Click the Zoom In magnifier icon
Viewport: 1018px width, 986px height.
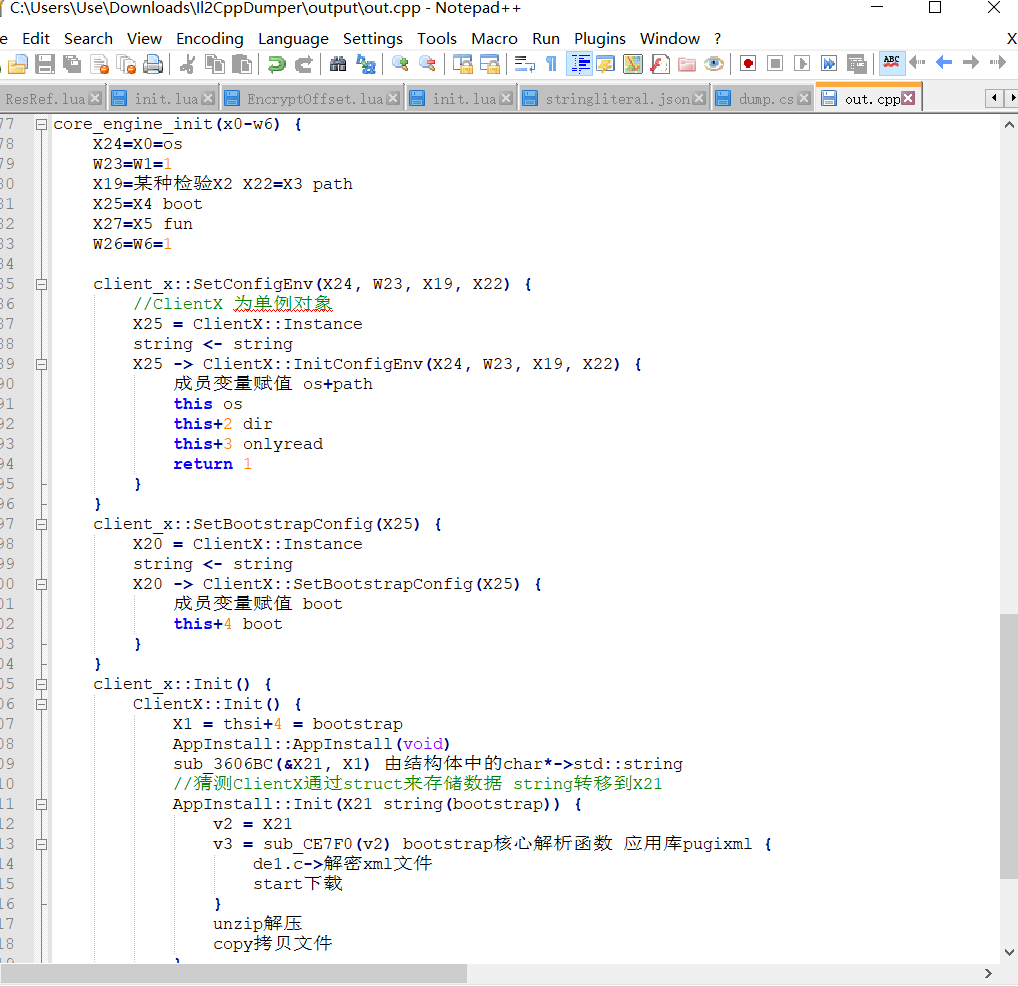(x=400, y=64)
